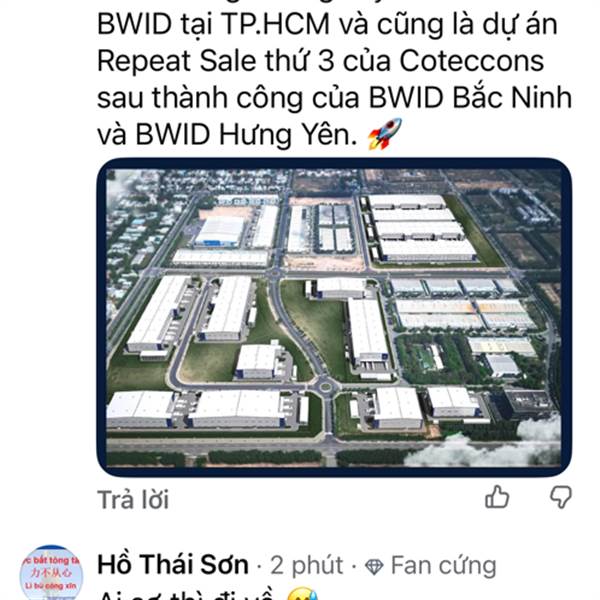600x600 pixels.
Task: Dislike the comment with thumbs-down icon
Action: point(561,497)
